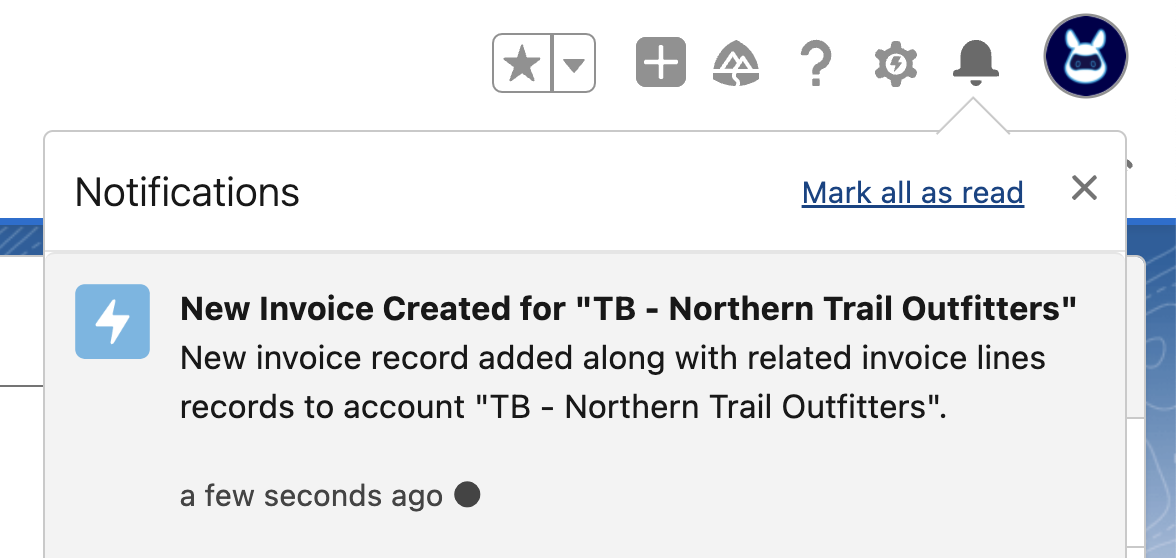The image size is (1176, 558).
Task: Click the star favorites icon
Action: click(523, 64)
